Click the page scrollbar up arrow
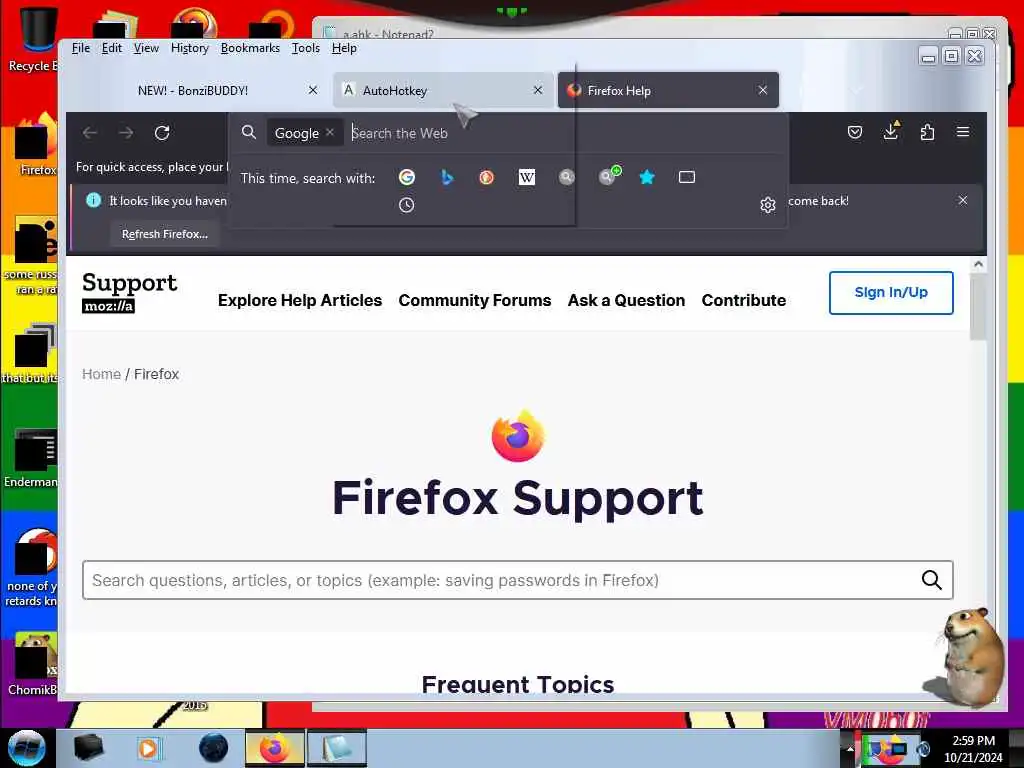The height and width of the screenshot is (768, 1024). 978,264
